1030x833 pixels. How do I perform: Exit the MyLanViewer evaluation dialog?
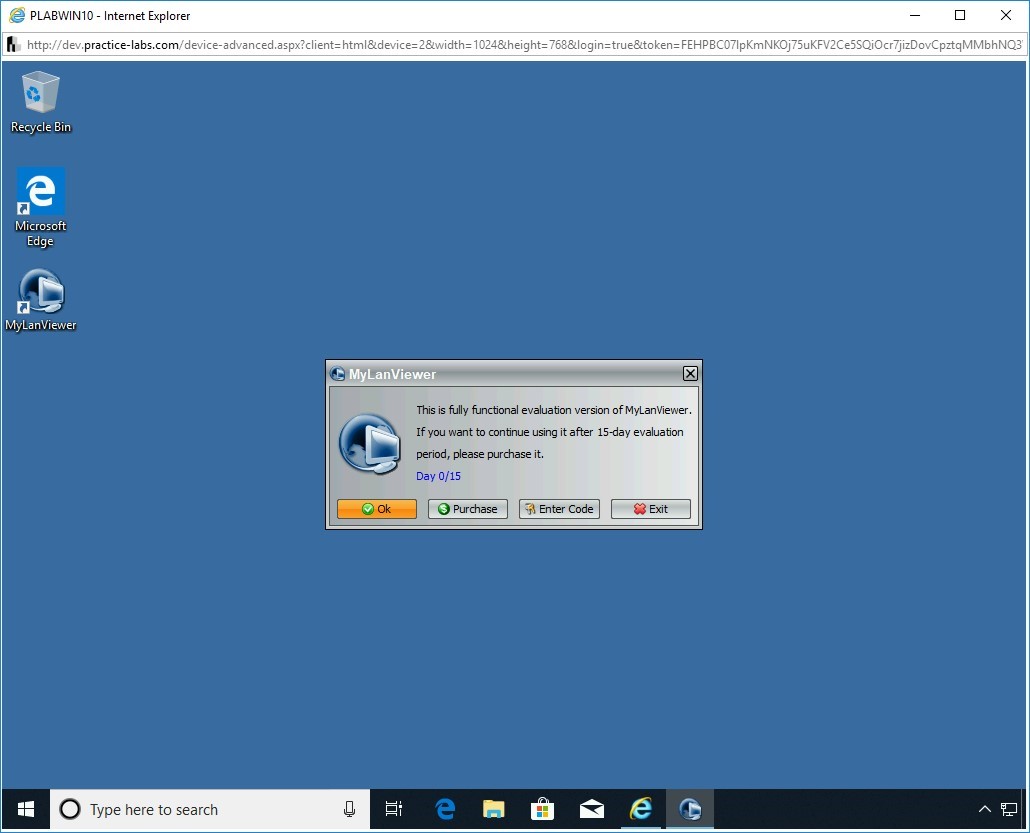coord(651,509)
